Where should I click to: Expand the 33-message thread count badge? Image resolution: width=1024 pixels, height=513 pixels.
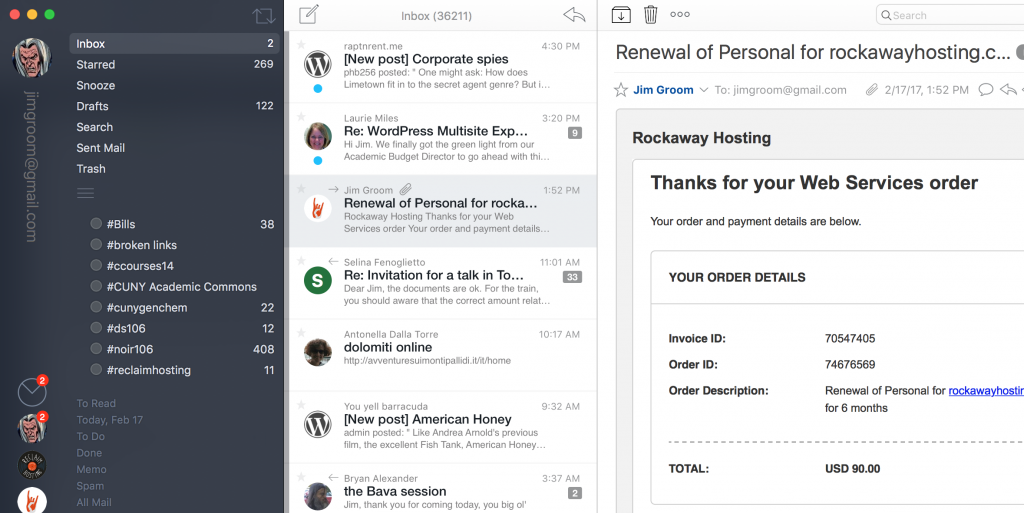click(x=572, y=277)
